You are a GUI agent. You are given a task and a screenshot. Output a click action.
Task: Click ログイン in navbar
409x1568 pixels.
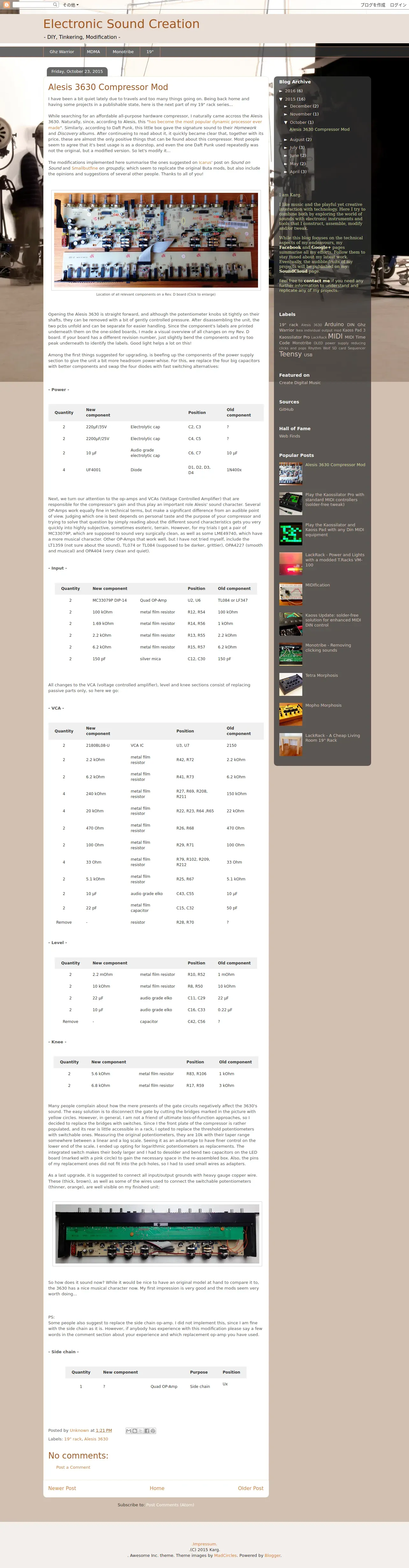point(398,5)
